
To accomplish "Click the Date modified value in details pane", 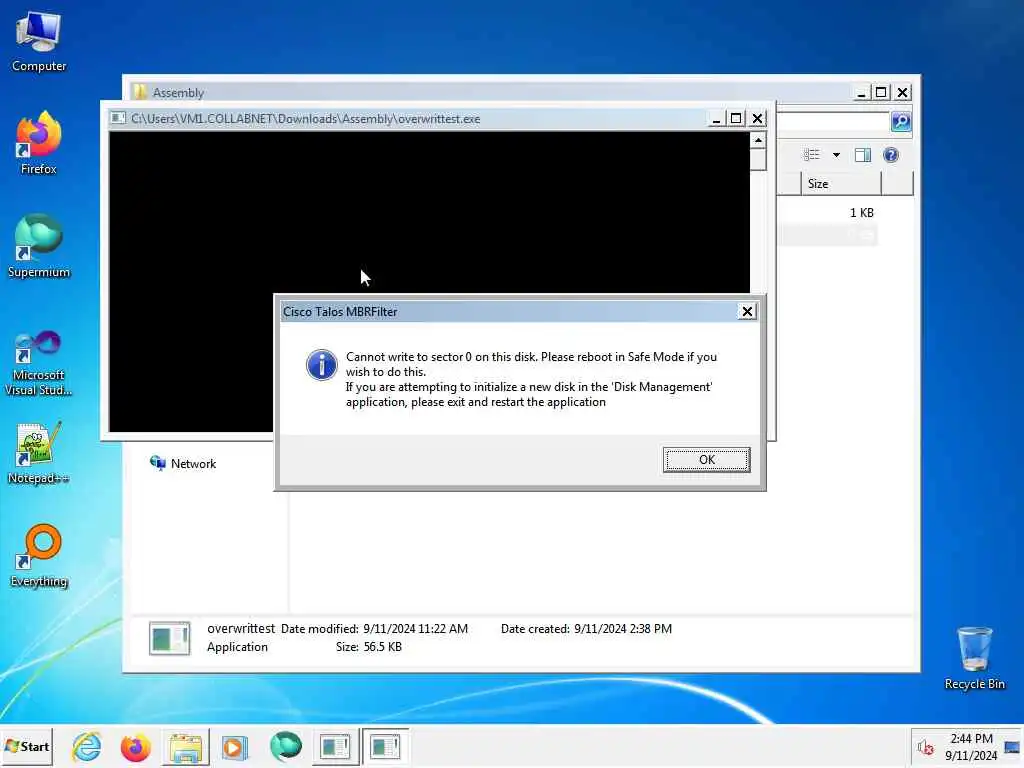I will (x=415, y=629).
